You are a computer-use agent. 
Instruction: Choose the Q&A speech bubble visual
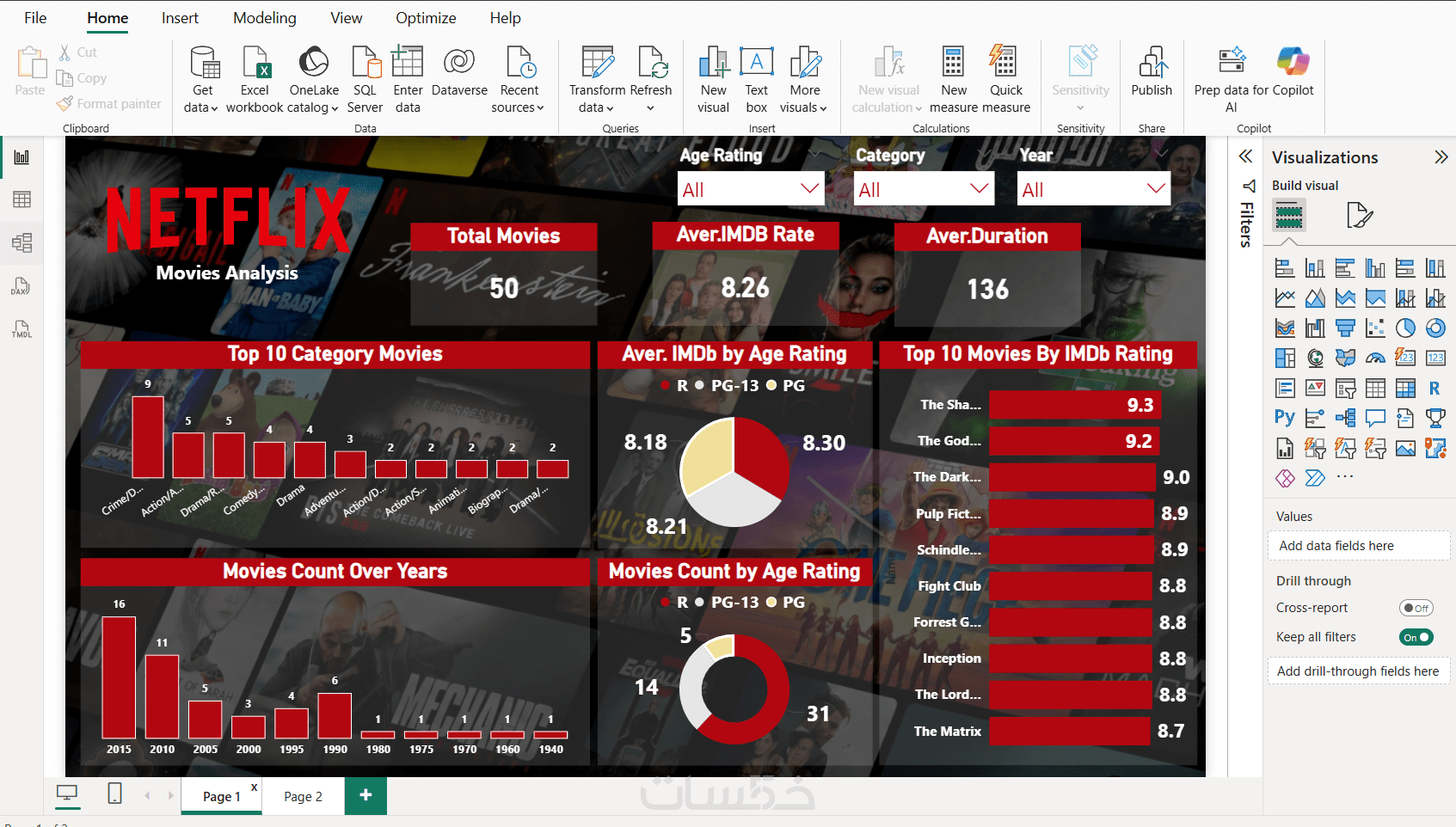tap(1375, 419)
